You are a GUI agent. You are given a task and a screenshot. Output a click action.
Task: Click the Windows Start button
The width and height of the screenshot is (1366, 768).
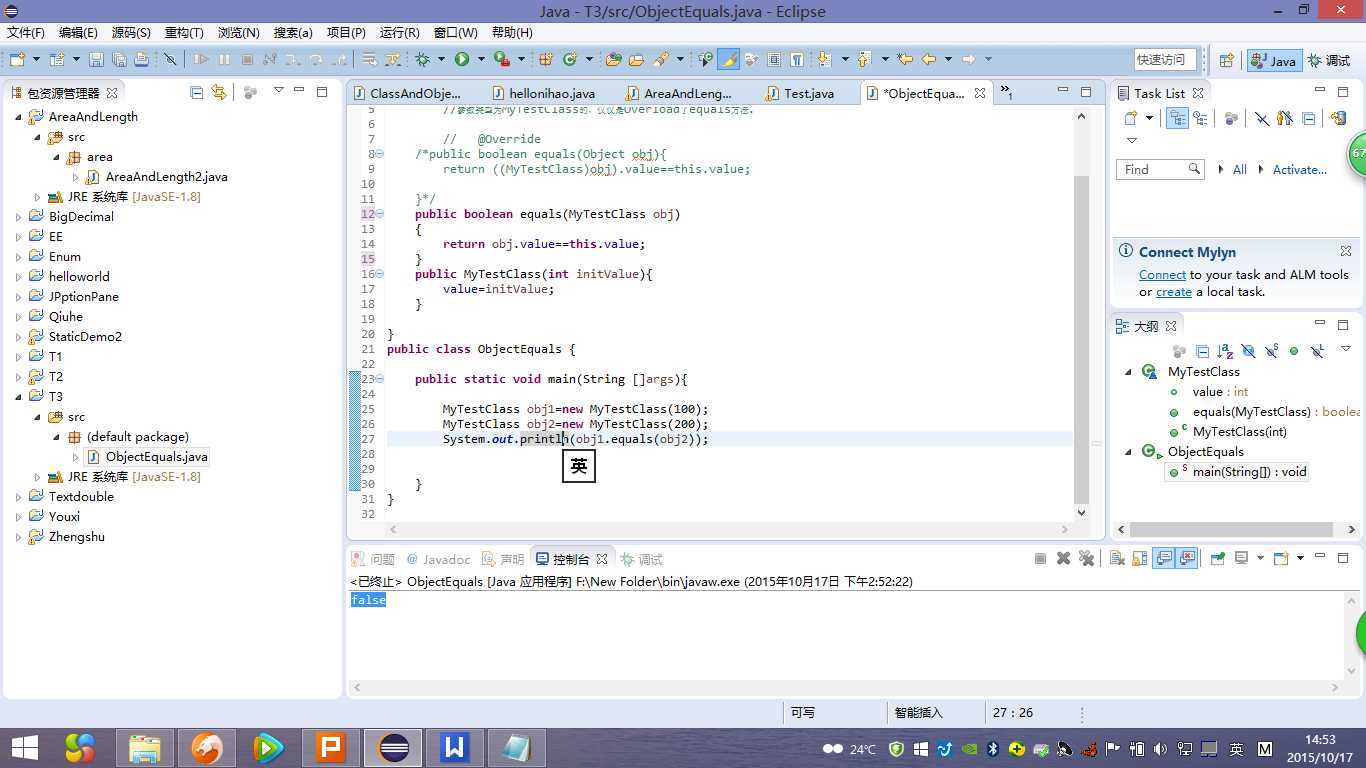point(24,747)
